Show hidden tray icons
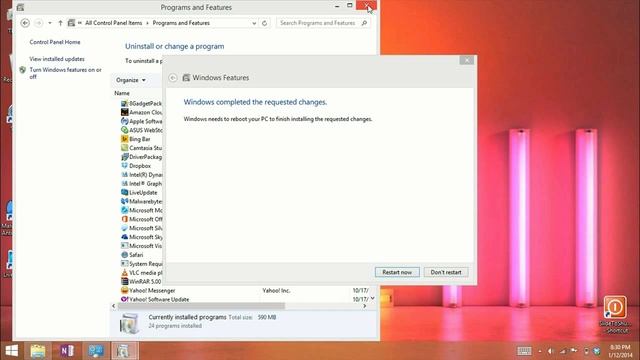 tap(540, 351)
